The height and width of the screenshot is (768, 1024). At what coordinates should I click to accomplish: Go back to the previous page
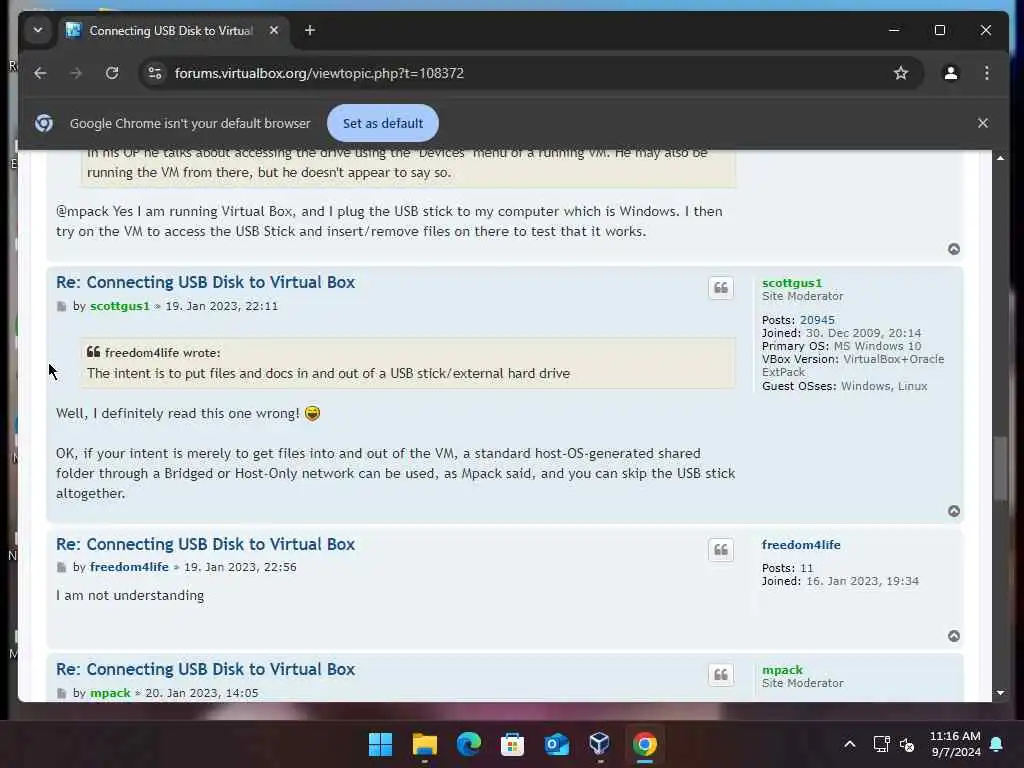40,73
